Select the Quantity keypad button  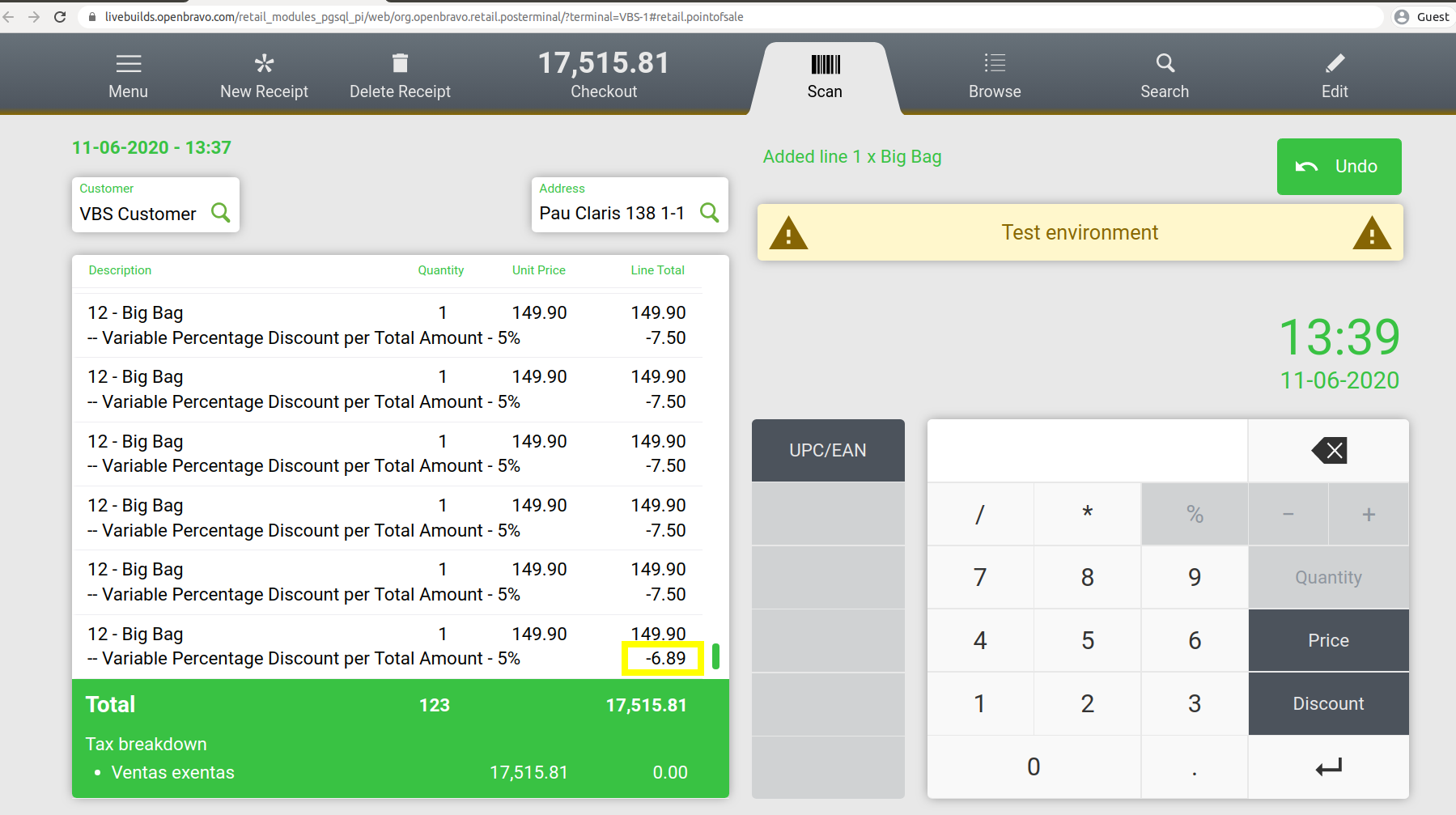(x=1328, y=577)
